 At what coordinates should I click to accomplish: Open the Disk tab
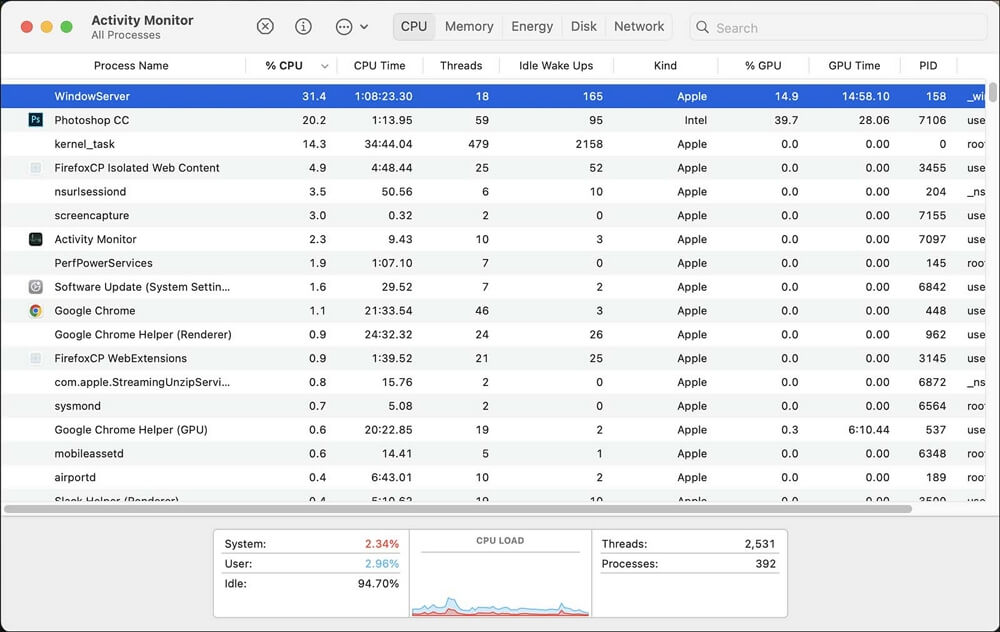point(584,27)
